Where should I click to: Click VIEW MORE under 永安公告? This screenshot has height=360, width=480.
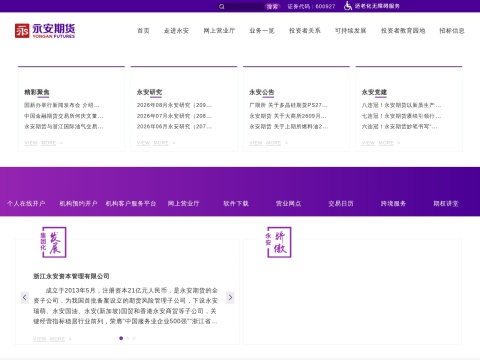click(268, 143)
